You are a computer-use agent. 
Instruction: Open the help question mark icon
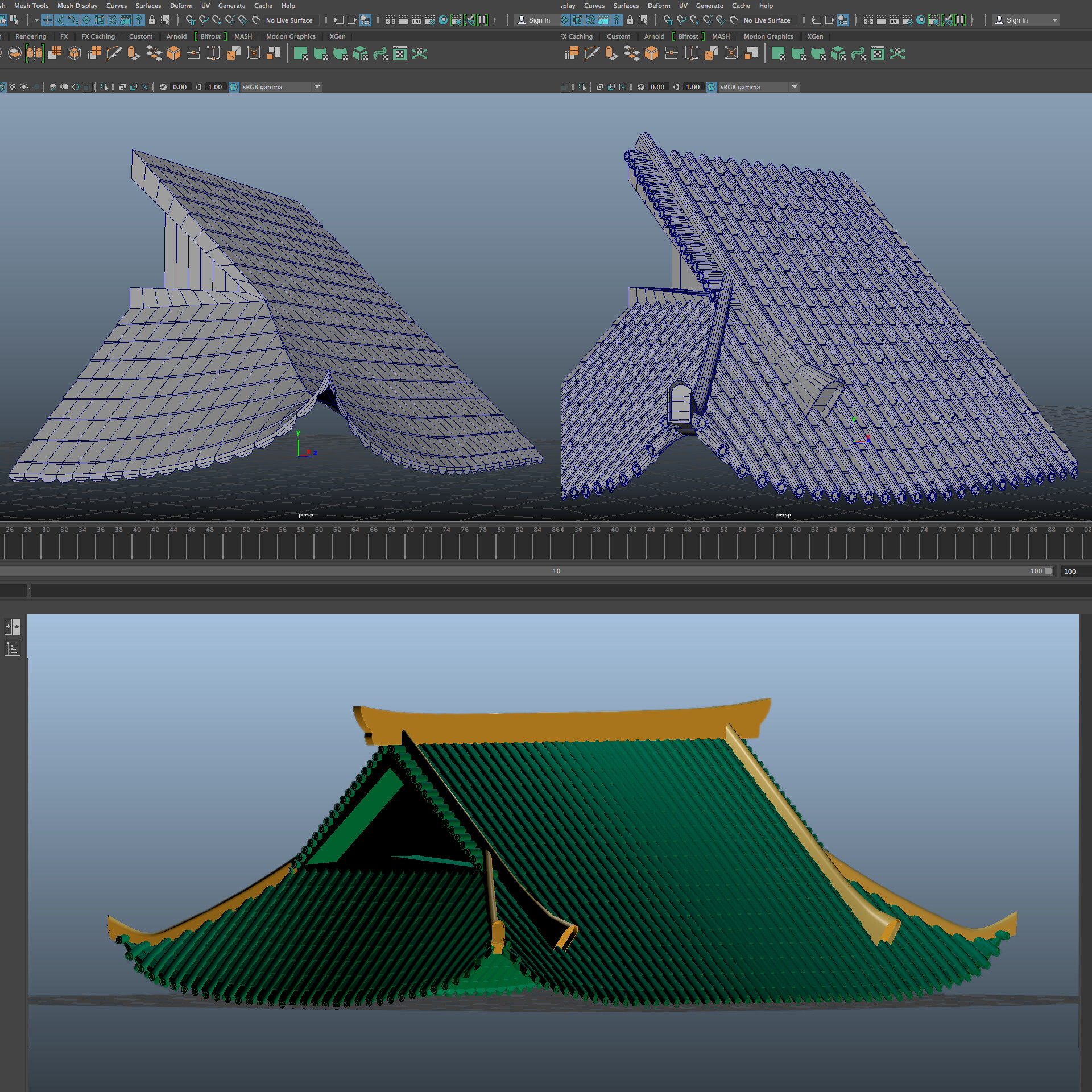tap(138, 19)
